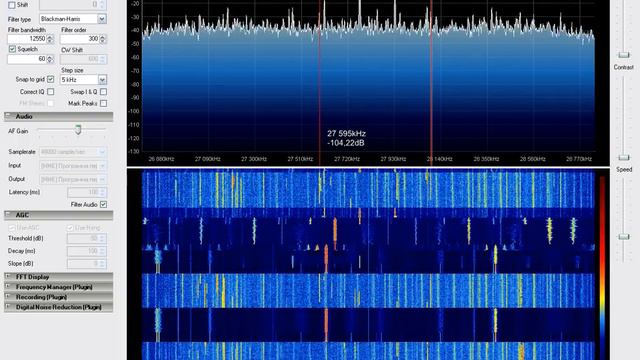Click the 27 090kHz frequency axis label
The height and width of the screenshot is (360, 640).
click(207, 159)
